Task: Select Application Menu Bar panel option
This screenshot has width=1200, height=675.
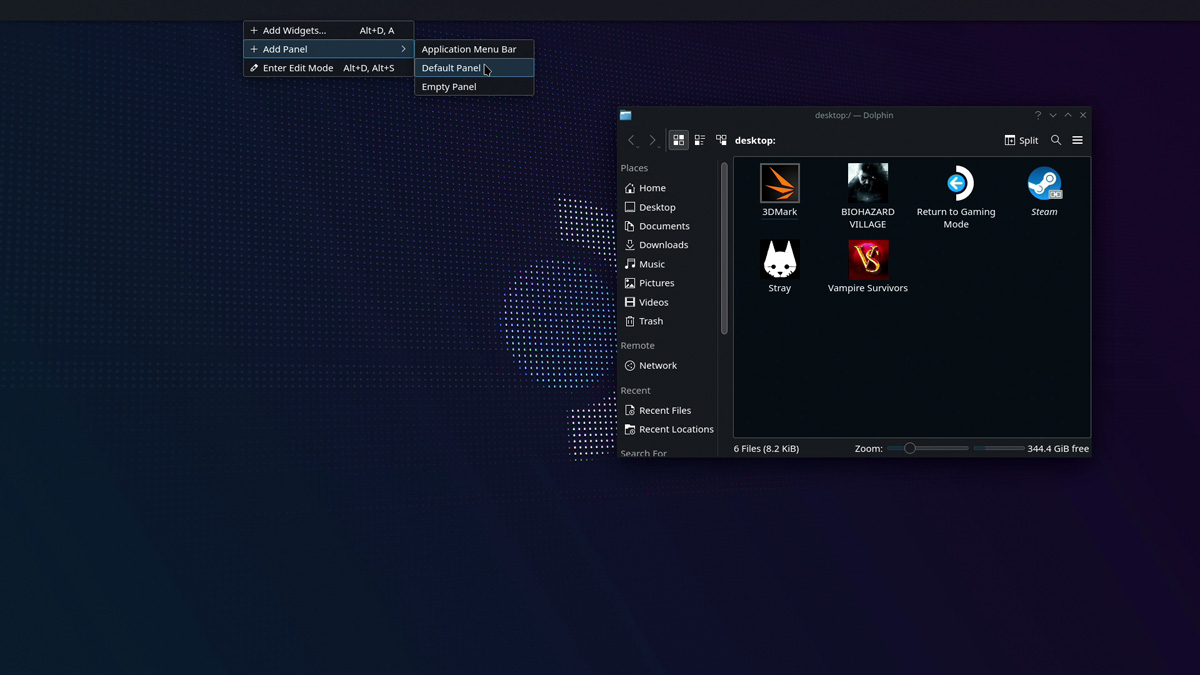Action: coord(474,49)
